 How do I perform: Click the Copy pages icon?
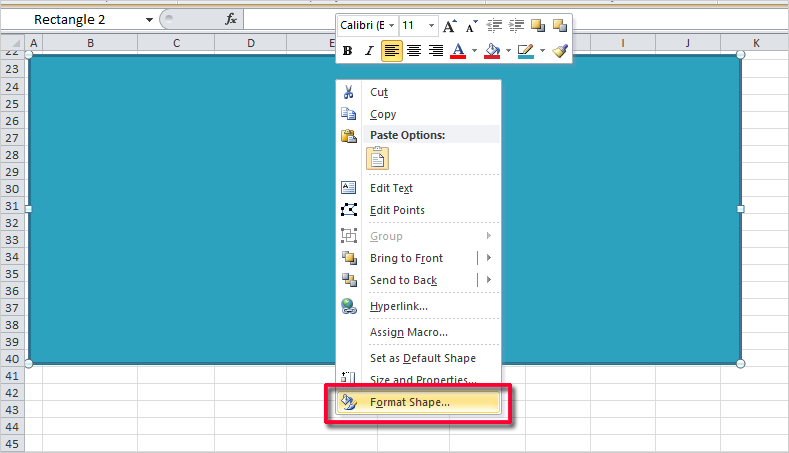click(349, 114)
